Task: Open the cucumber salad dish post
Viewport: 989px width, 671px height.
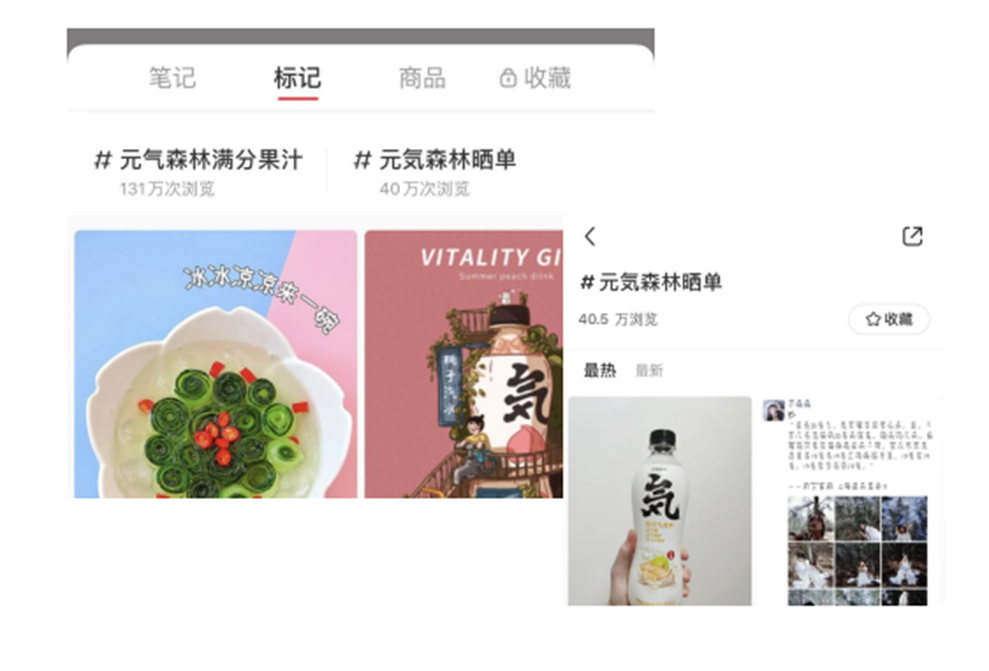Action: pos(216,364)
